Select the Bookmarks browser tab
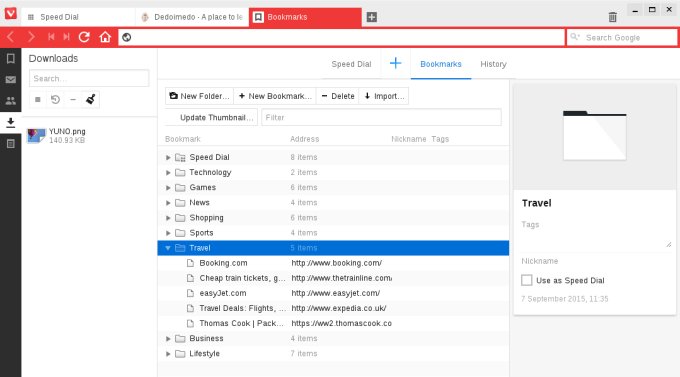680x377 pixels. (305, 17)
